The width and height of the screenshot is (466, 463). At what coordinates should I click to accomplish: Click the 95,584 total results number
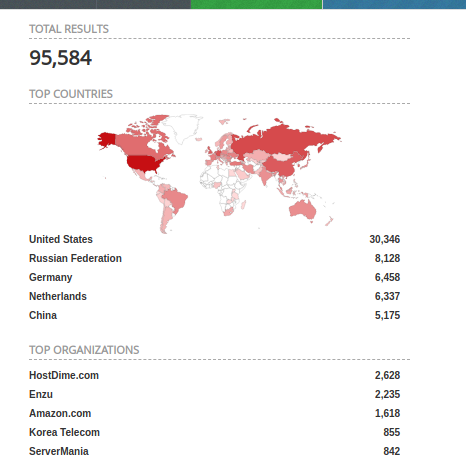[x=60, y=58]
